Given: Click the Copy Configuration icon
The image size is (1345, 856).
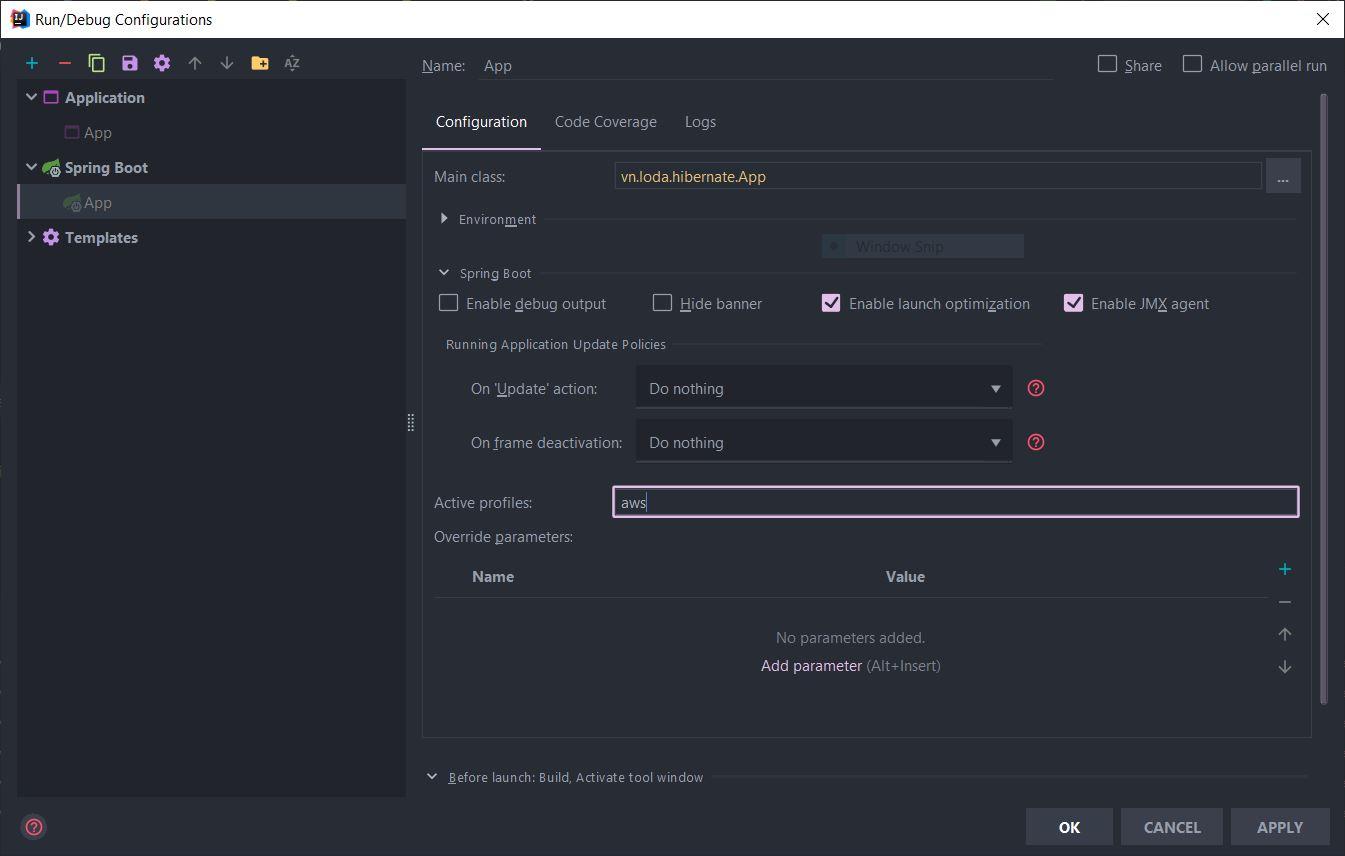Looking at the screenshot, I should [97, 63].
